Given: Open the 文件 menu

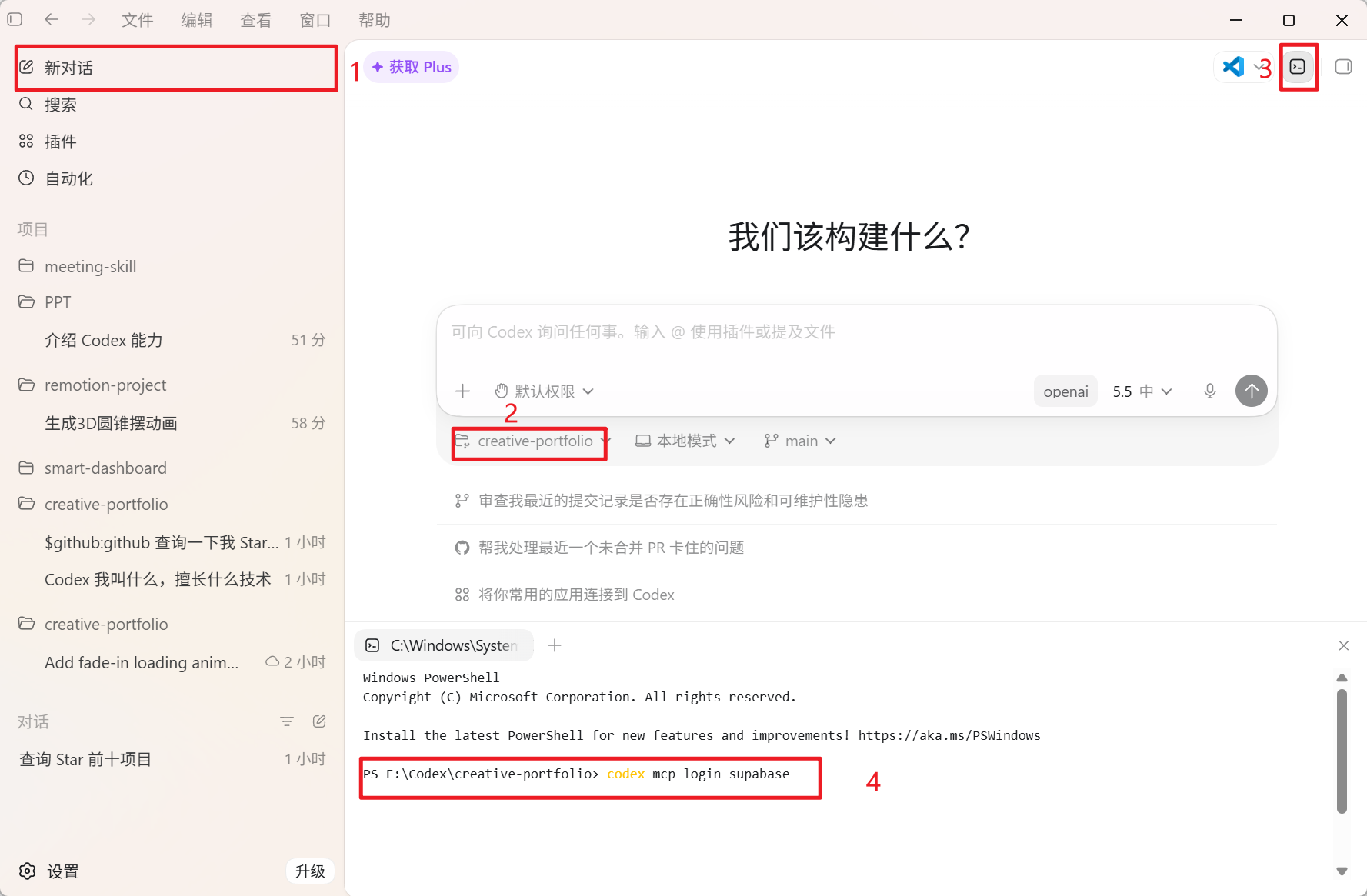Looking at the screenshot, I should click(137, 20).
